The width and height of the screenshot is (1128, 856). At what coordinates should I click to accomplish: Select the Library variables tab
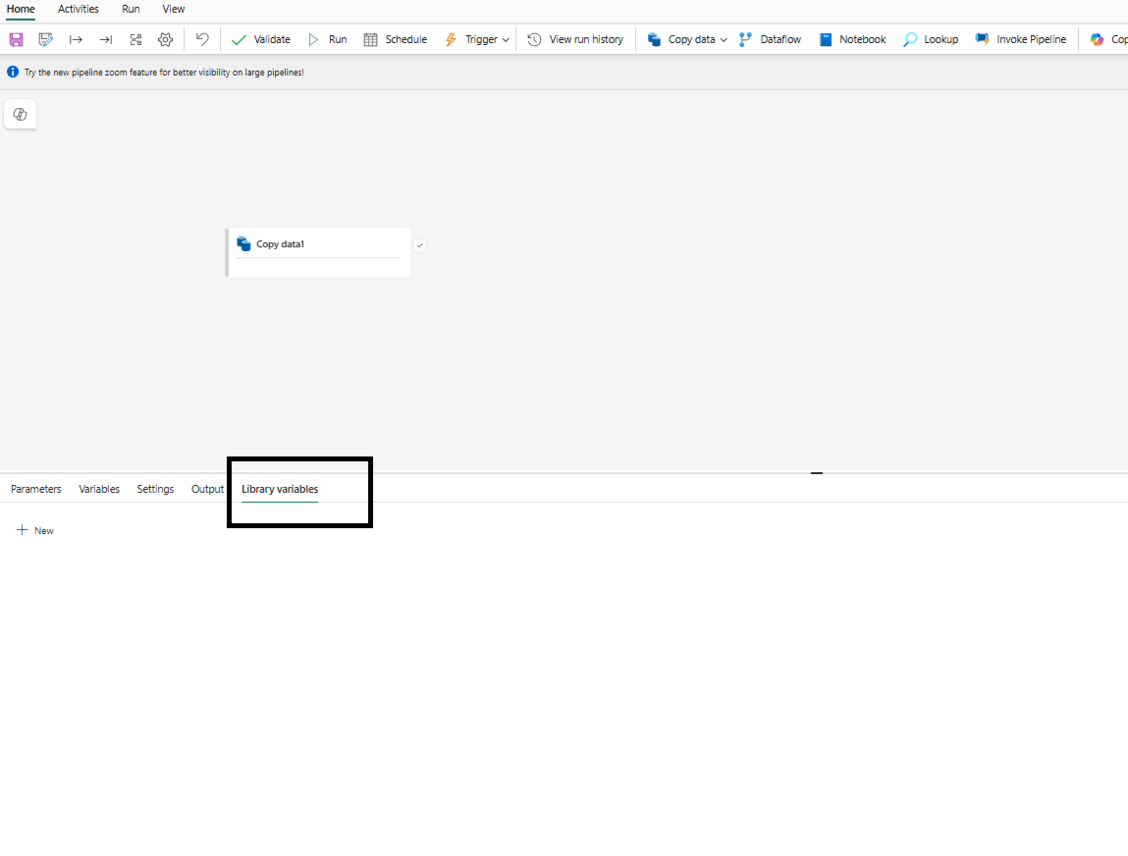click(x=280, y=489)
